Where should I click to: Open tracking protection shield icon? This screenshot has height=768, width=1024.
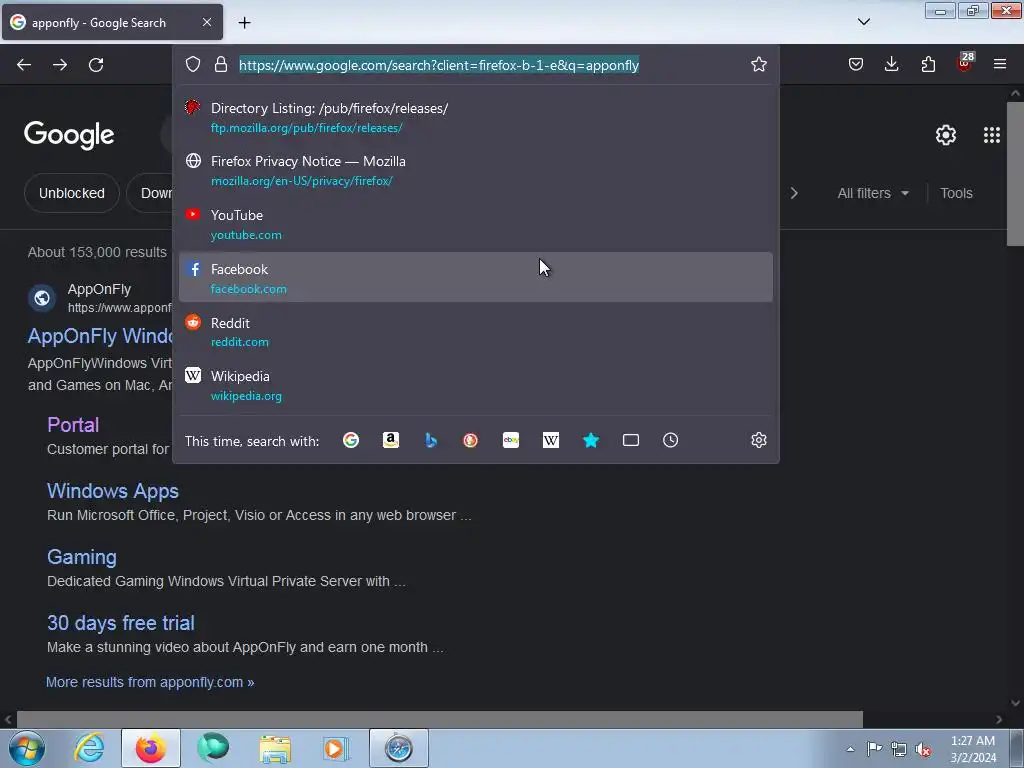(x=193, y=64)
